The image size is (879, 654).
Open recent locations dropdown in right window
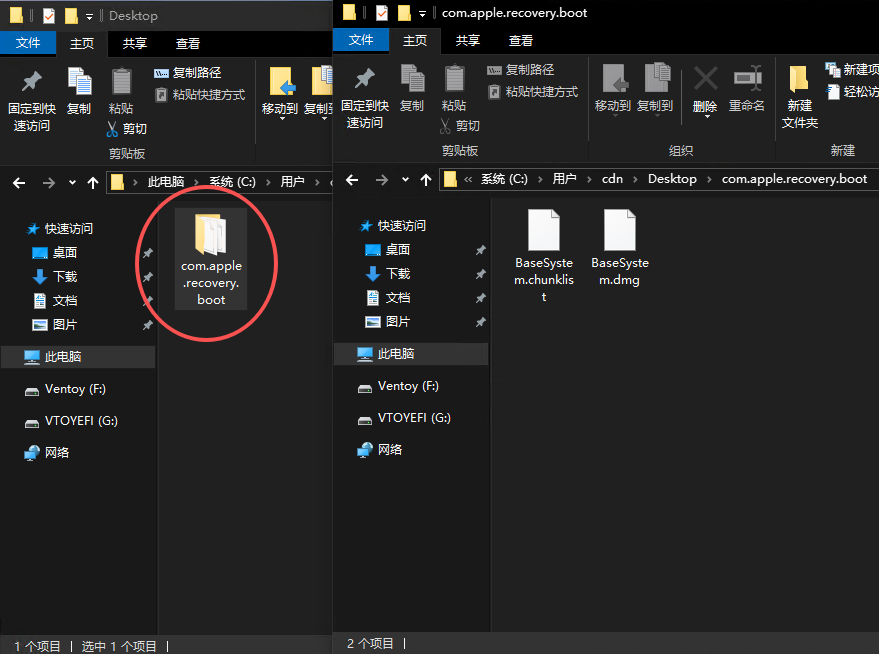[405, 180]
